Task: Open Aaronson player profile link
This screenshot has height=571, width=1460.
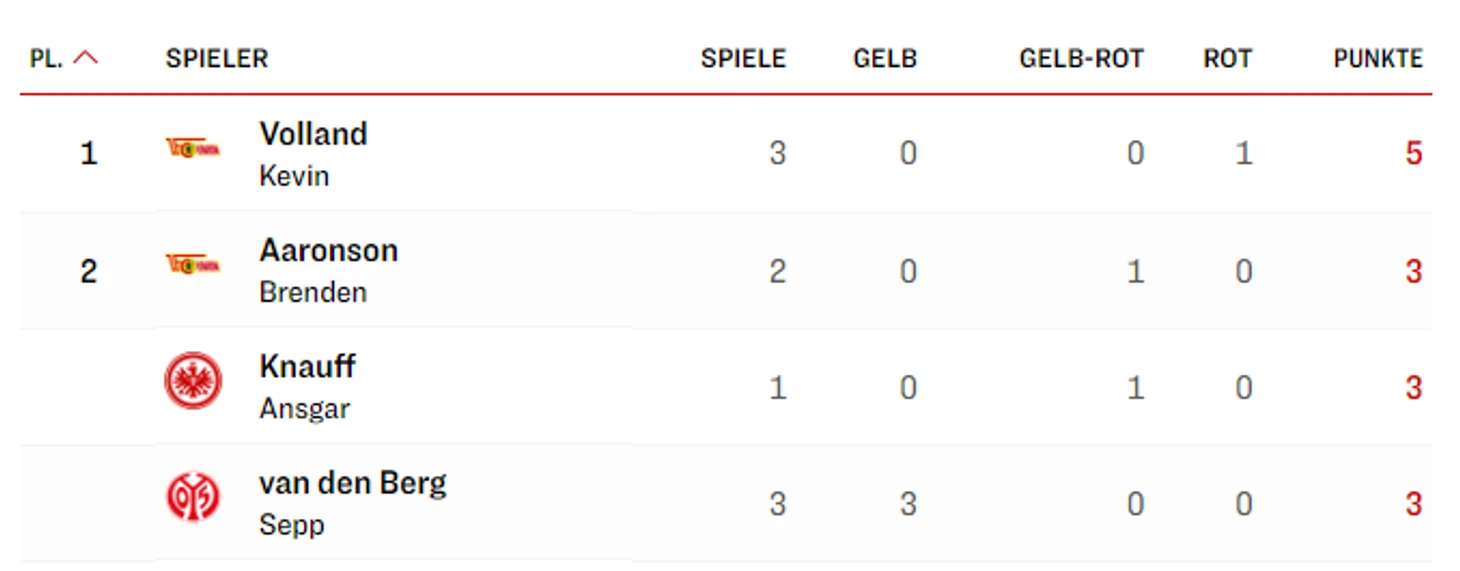Action: point(328,250)
